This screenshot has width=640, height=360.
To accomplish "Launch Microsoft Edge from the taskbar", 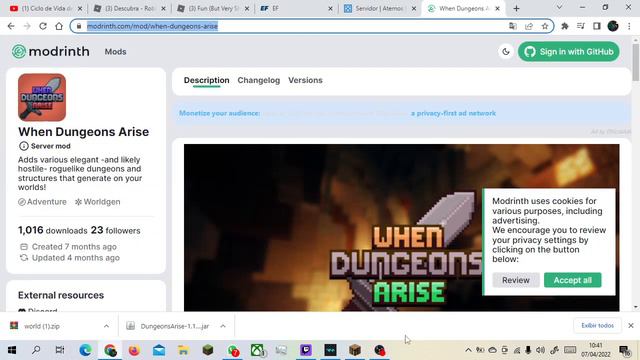I will [85, 350].
